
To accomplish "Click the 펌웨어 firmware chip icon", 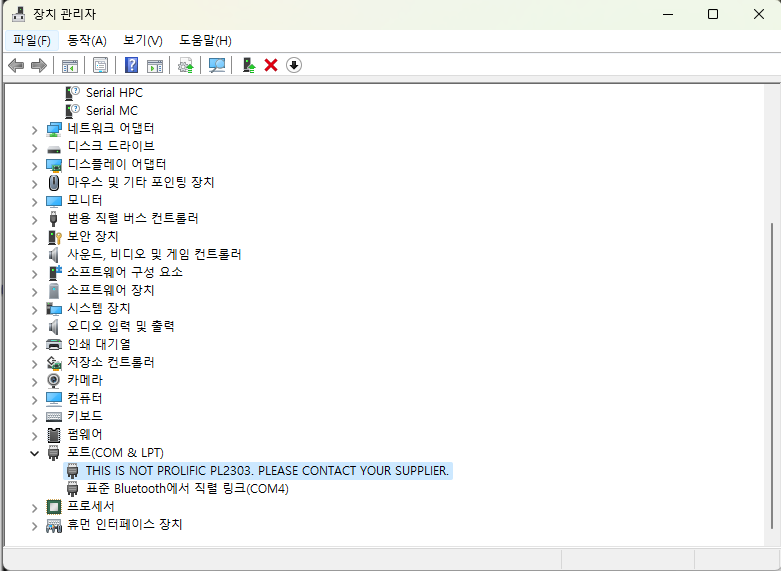I will [x=54, y=434].
